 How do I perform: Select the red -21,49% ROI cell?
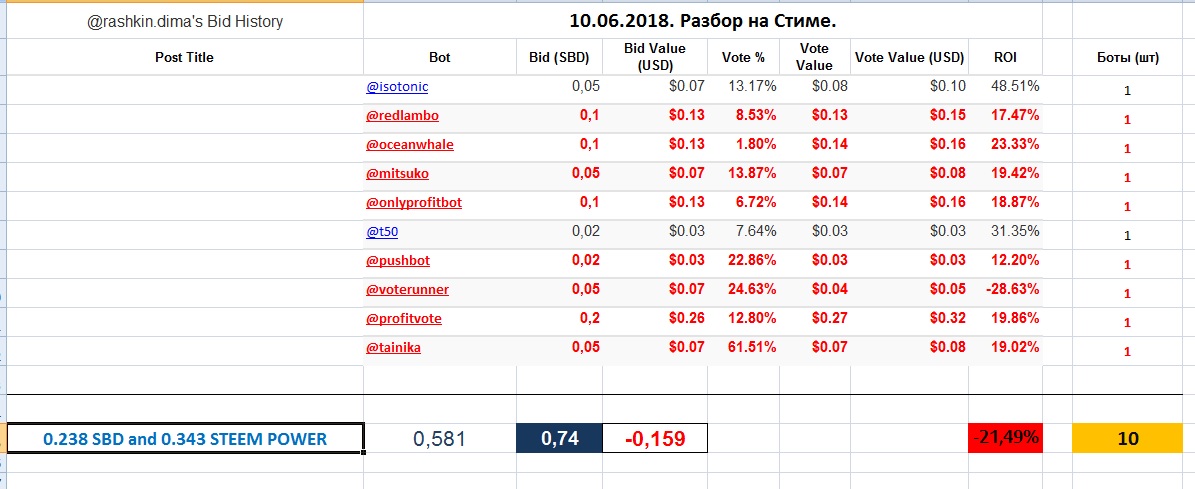1005,438
